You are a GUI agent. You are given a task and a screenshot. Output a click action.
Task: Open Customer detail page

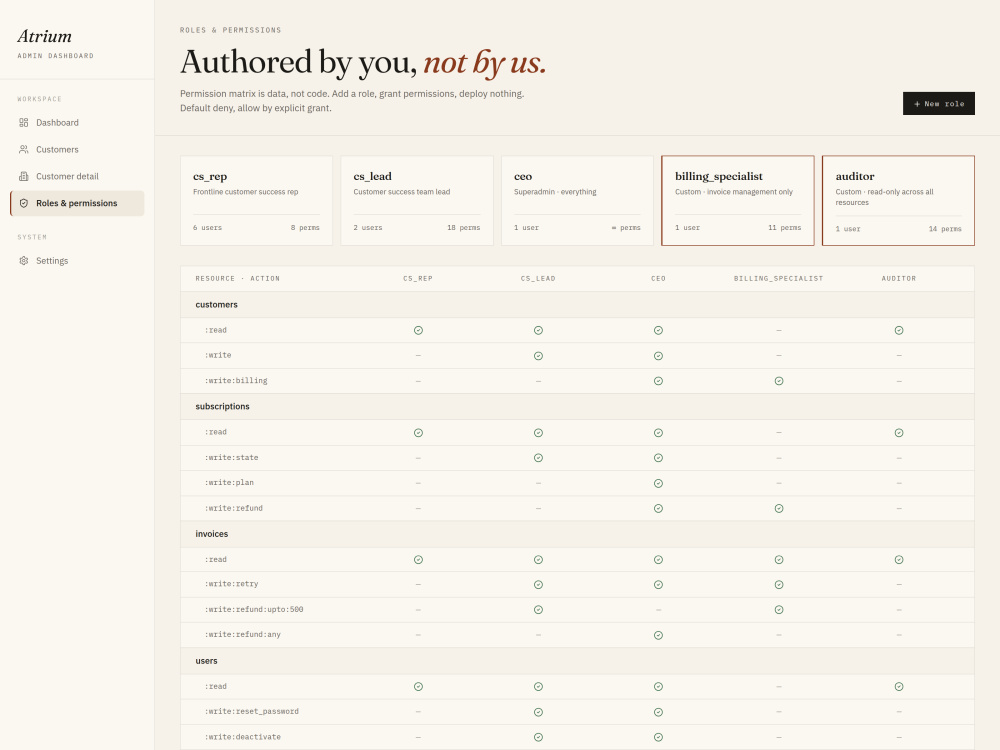coord(77,176)
